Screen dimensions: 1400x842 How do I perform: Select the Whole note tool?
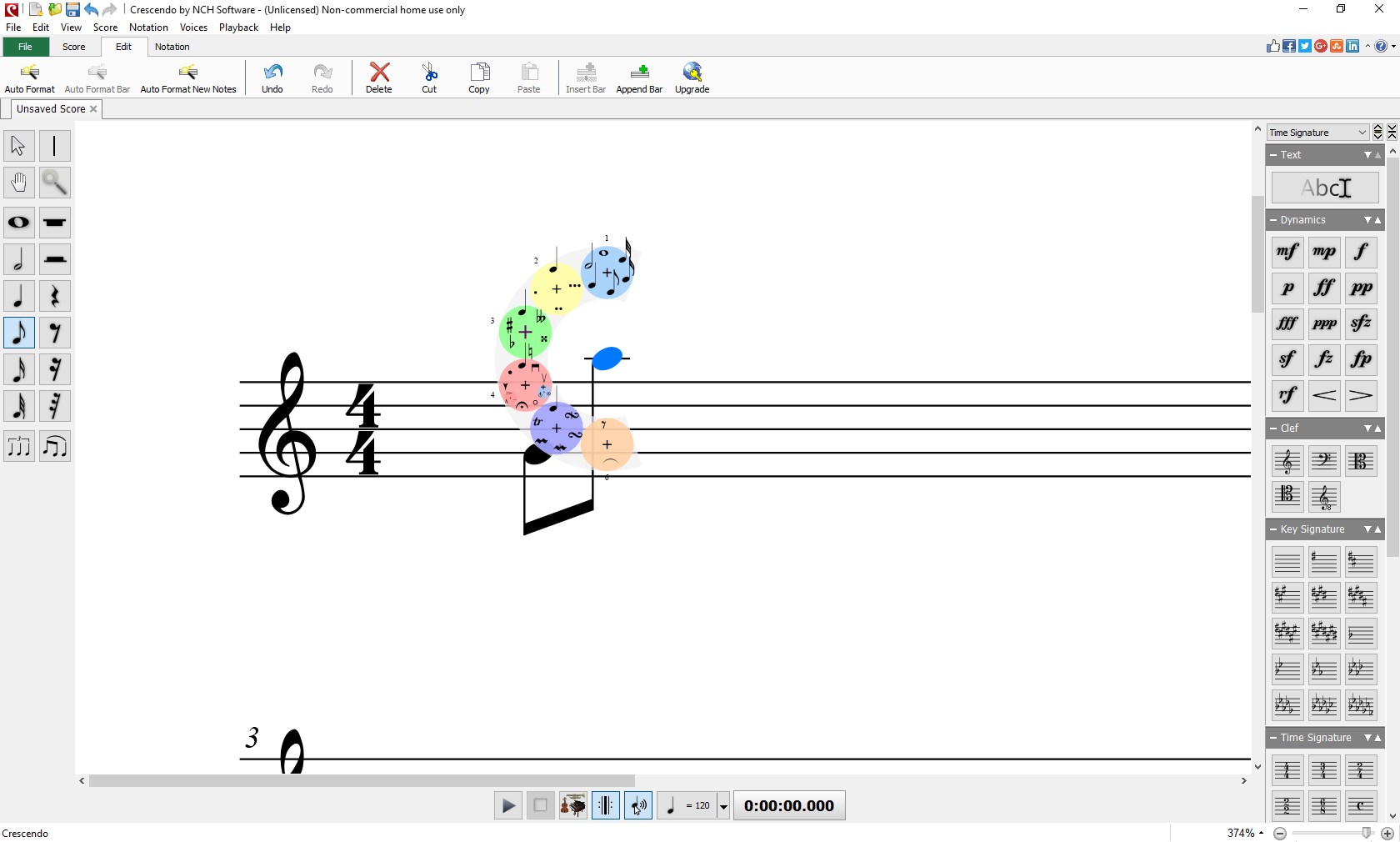[18, 223]
